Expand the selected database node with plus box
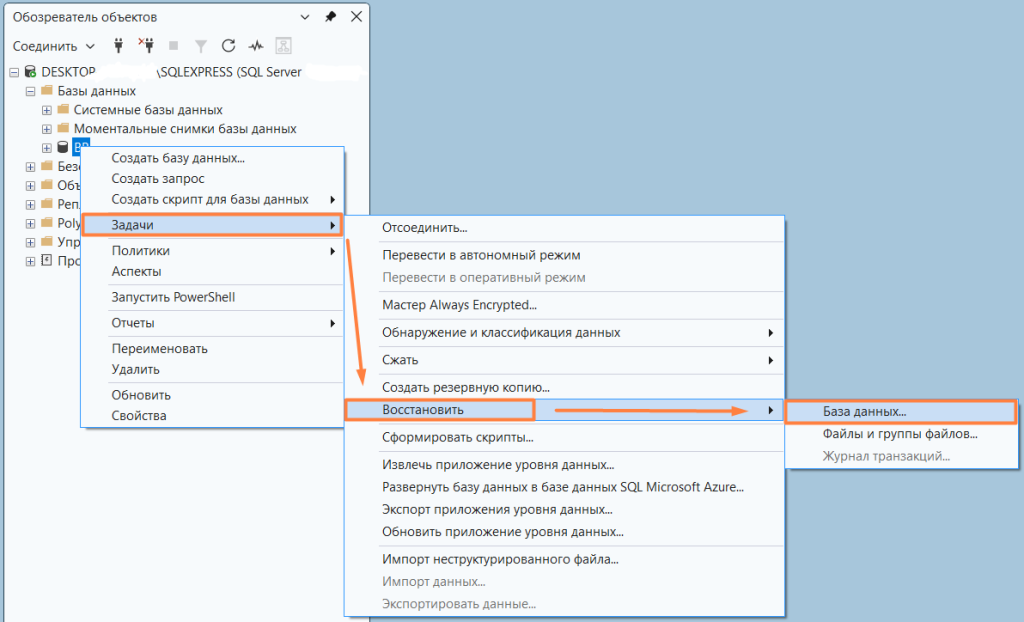Viewport: 1024px width, 622px height. (x=46, y=148)
